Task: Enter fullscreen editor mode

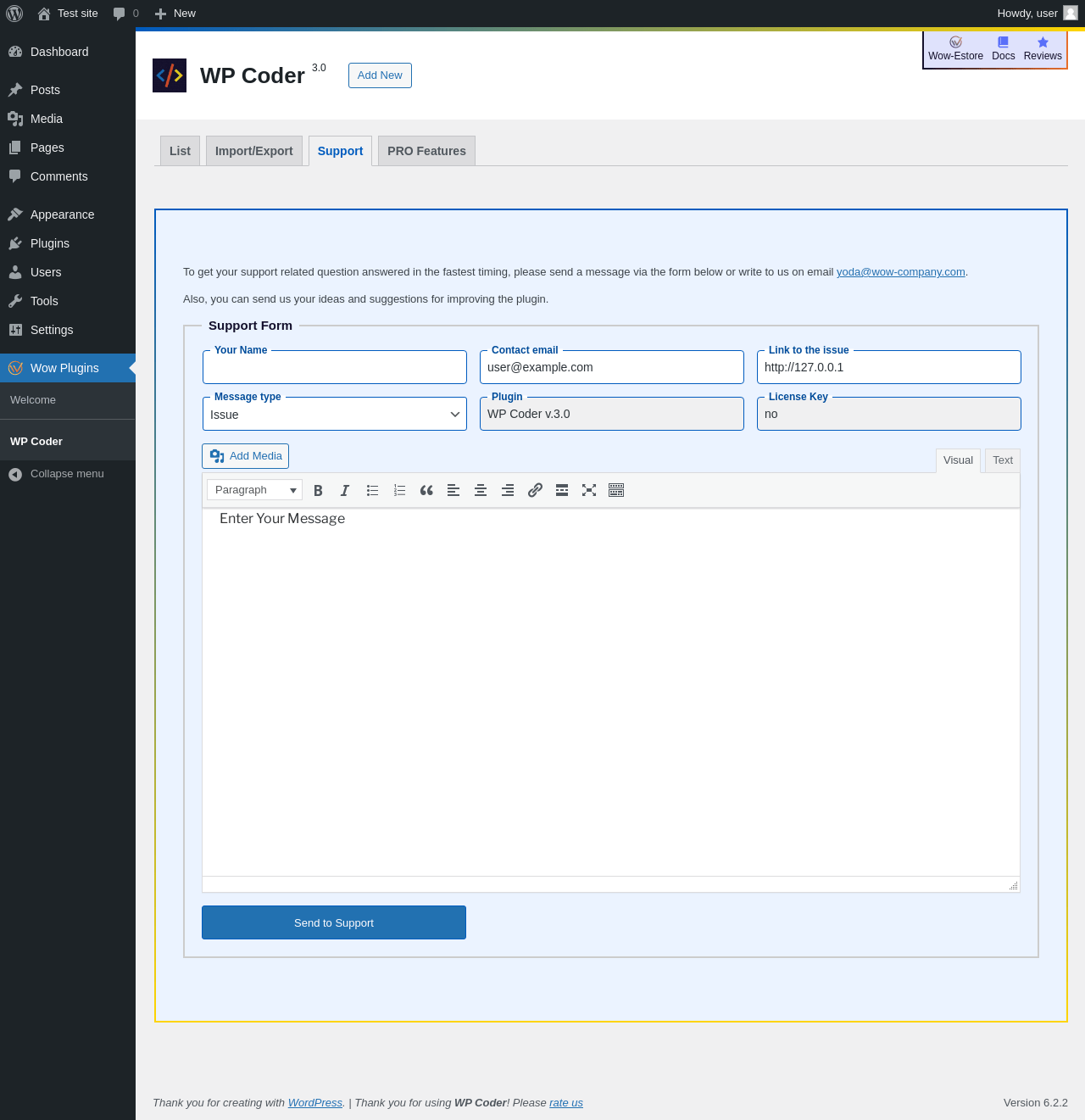Action: (589, 490)
